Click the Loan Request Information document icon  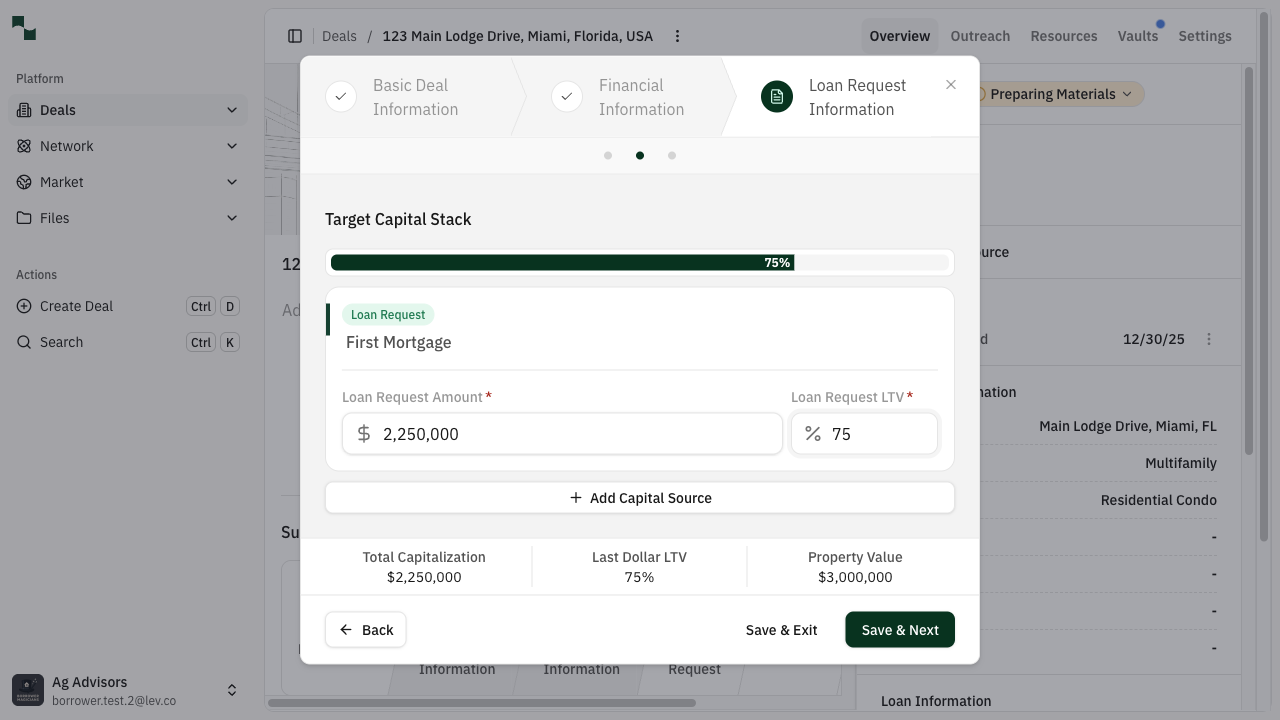point(777,97)
